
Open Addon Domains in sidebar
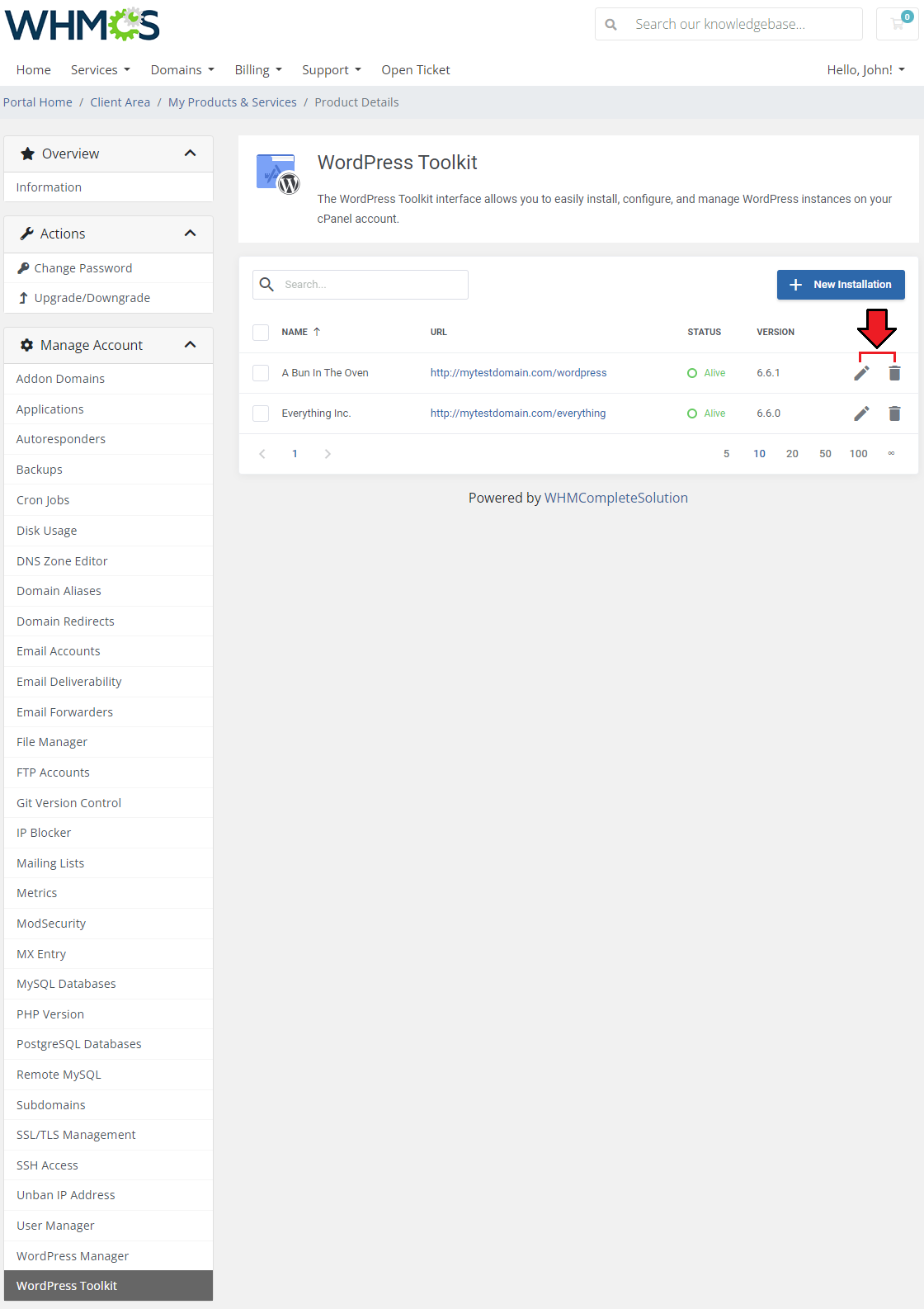109,379
